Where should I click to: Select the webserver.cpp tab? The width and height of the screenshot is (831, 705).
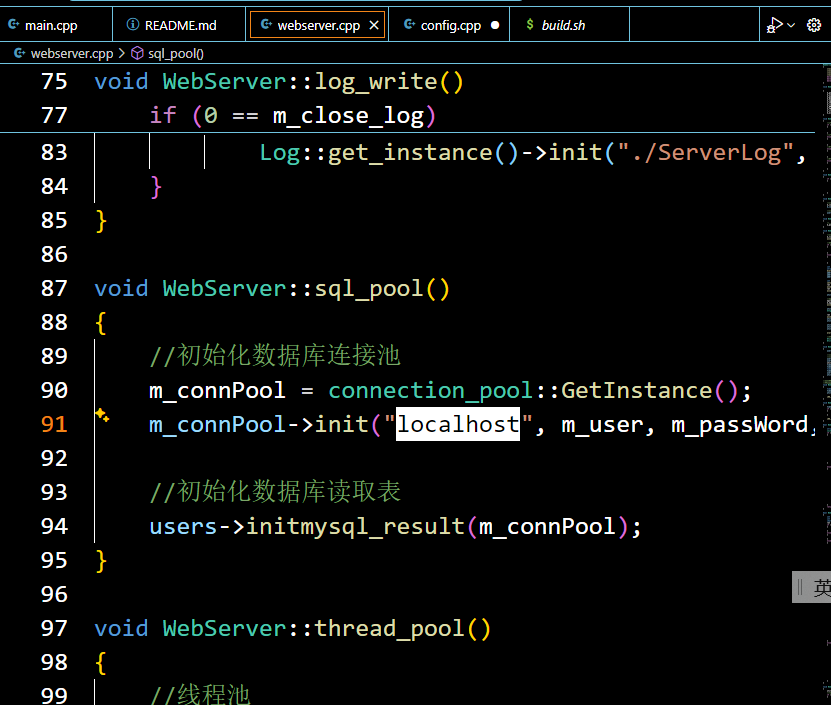(318, 25)
